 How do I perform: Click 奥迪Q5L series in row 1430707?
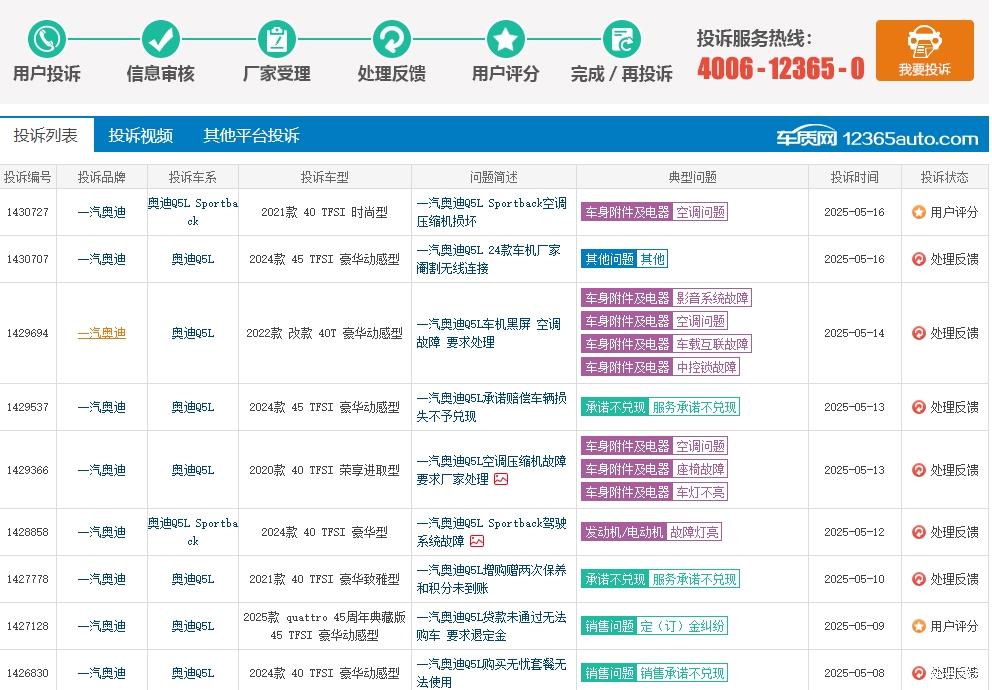point(193,259)
